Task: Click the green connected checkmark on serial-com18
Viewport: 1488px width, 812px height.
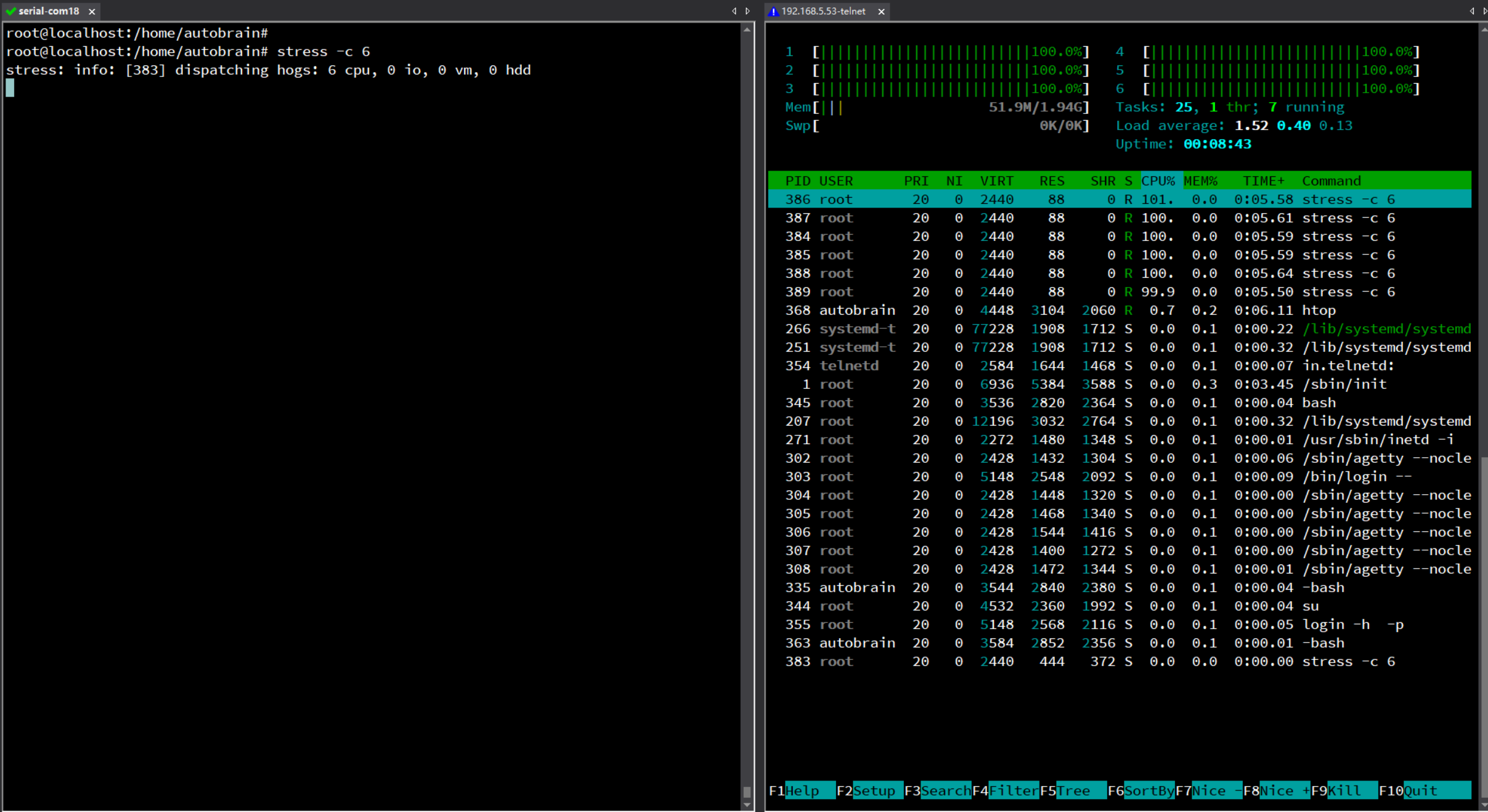Action: pyautogui.click(x=10, y=11)
